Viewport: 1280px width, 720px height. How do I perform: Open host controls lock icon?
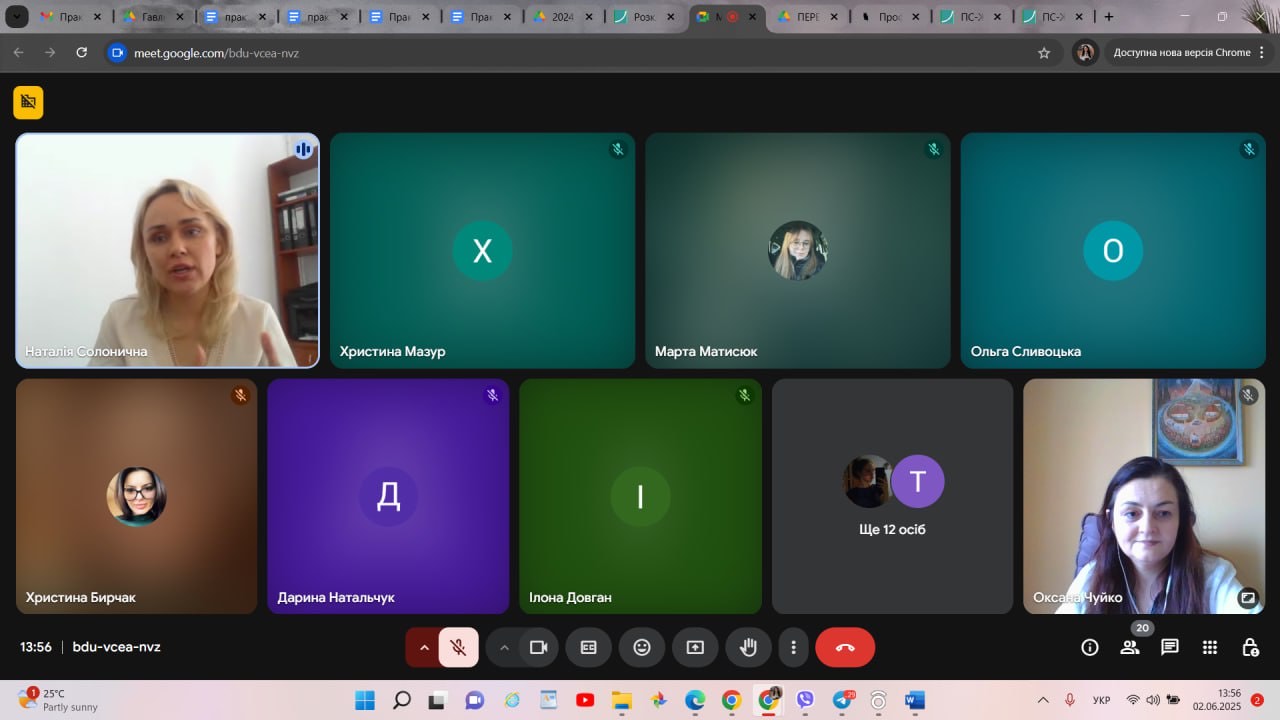coord(1250,647)
